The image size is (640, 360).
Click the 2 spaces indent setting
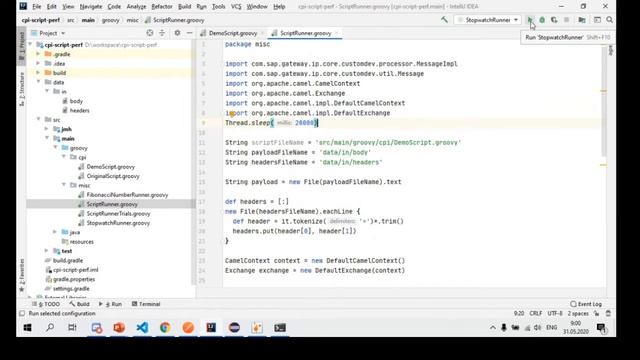(x=578, y=313)
